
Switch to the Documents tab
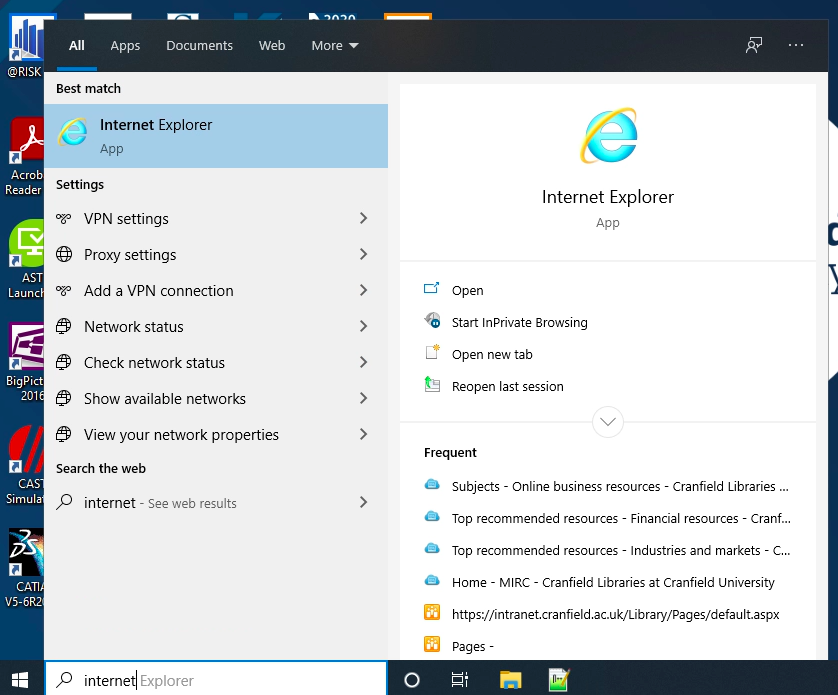pyautogui.click(x=199, y=46)
